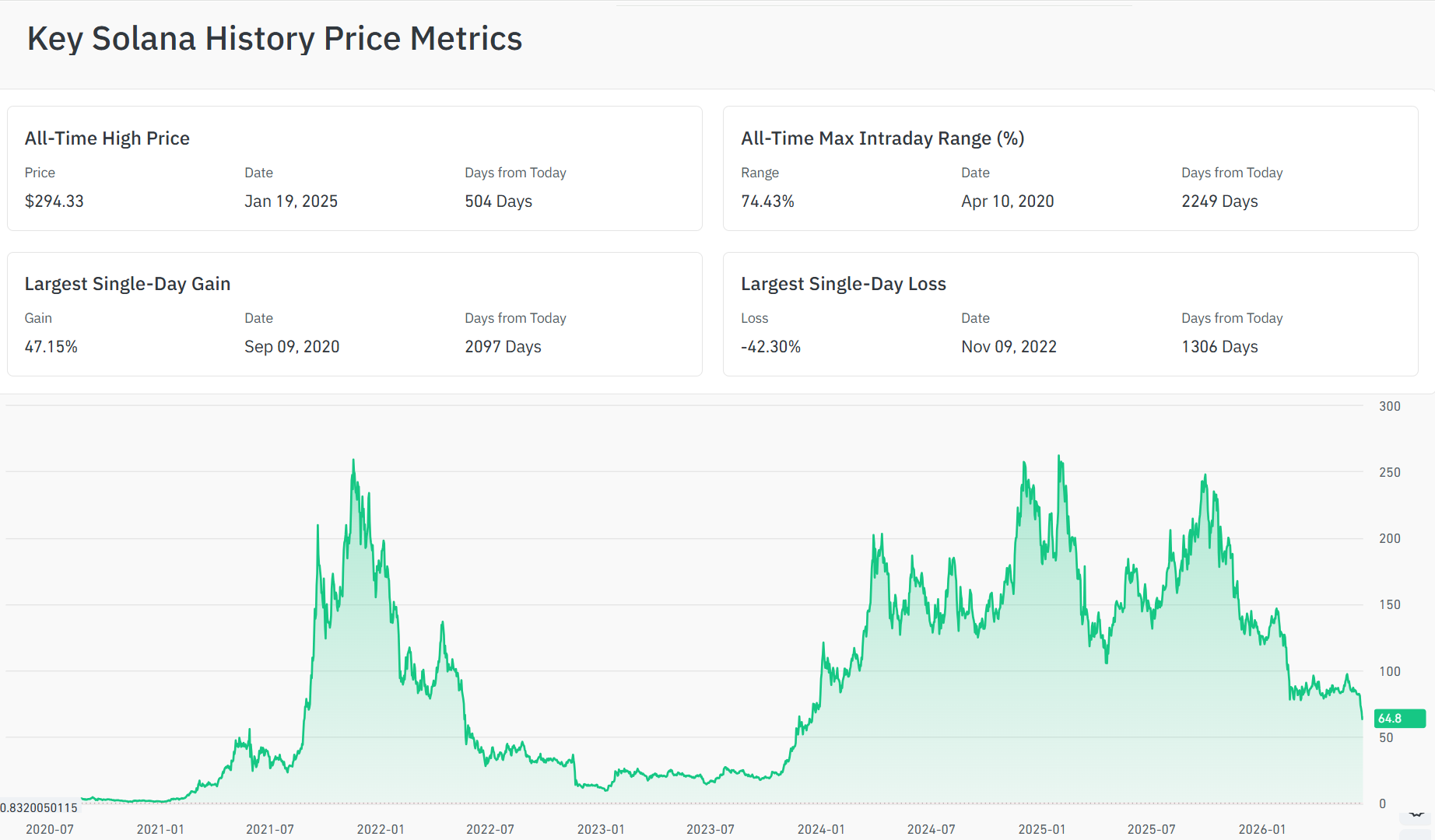Click the 2023-01 x-axis label
Image resolution: width=1435 pixels, height=840 pixels.
click(x=601, y=830)
